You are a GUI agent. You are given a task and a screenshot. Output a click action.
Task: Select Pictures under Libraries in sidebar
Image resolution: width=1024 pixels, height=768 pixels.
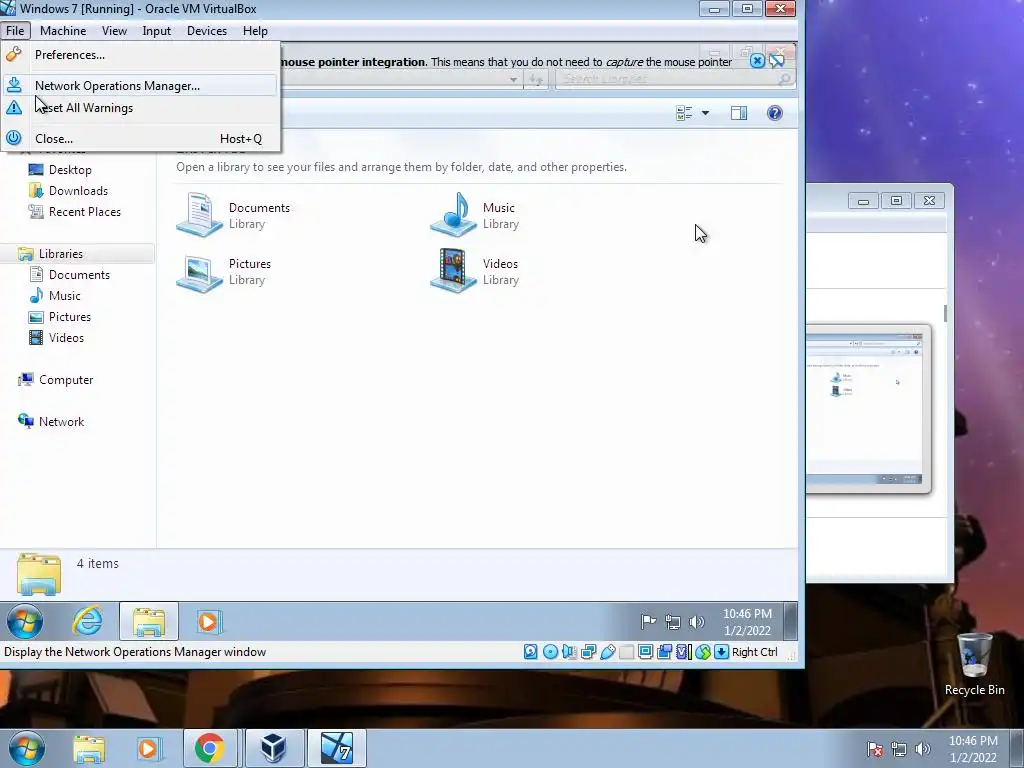pyautogui.click(x=69, y=317)
